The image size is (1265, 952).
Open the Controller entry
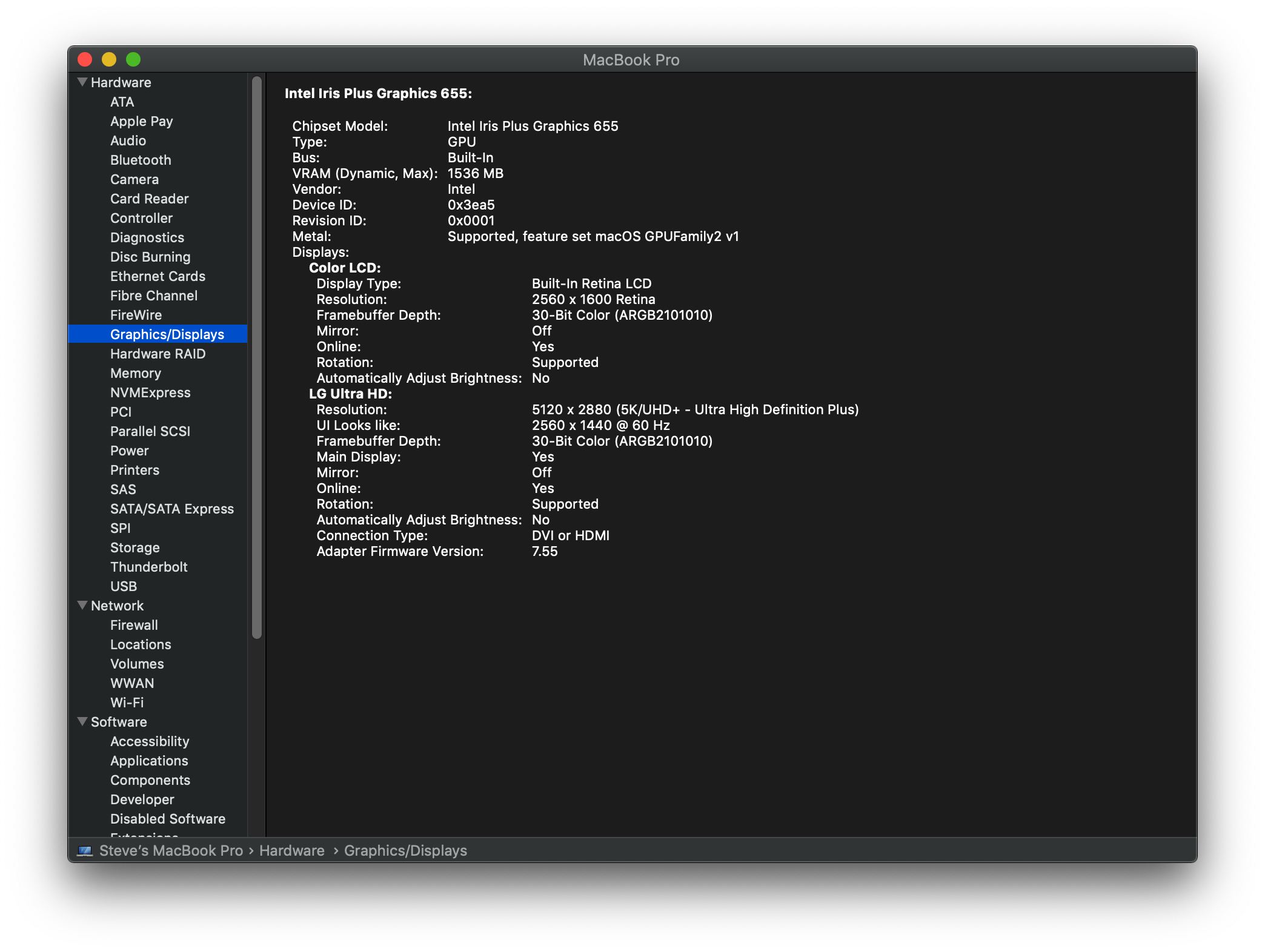point(141,218)
